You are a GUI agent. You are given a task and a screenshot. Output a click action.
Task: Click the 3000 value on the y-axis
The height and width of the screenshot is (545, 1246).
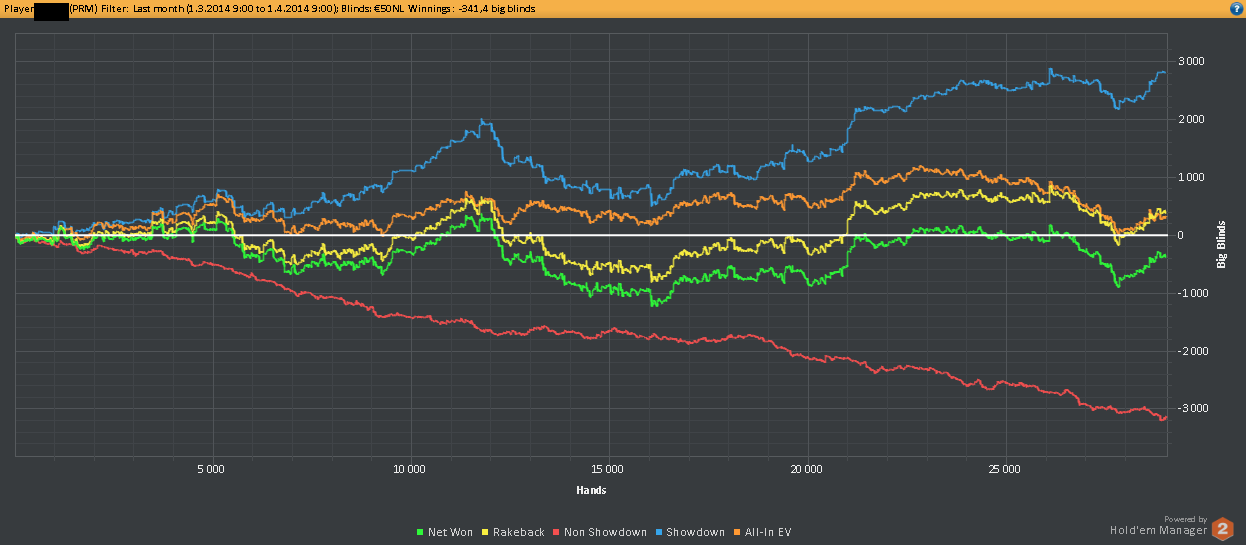pyautogui.click(x=1193, y=61)
